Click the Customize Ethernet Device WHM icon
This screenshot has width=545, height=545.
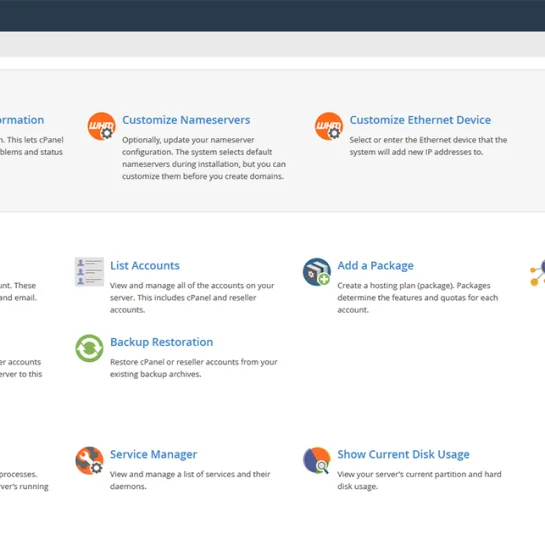click(329, 126)
